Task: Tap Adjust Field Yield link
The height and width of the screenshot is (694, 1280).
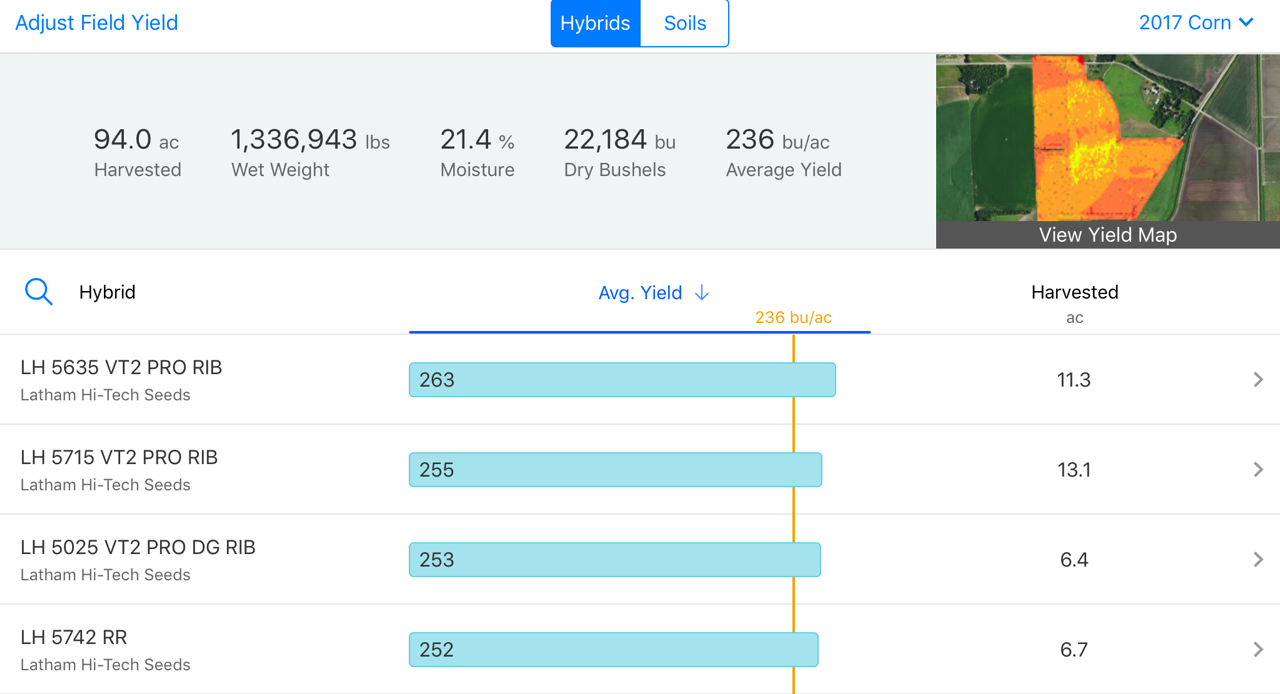Action: tap(97, 23)
